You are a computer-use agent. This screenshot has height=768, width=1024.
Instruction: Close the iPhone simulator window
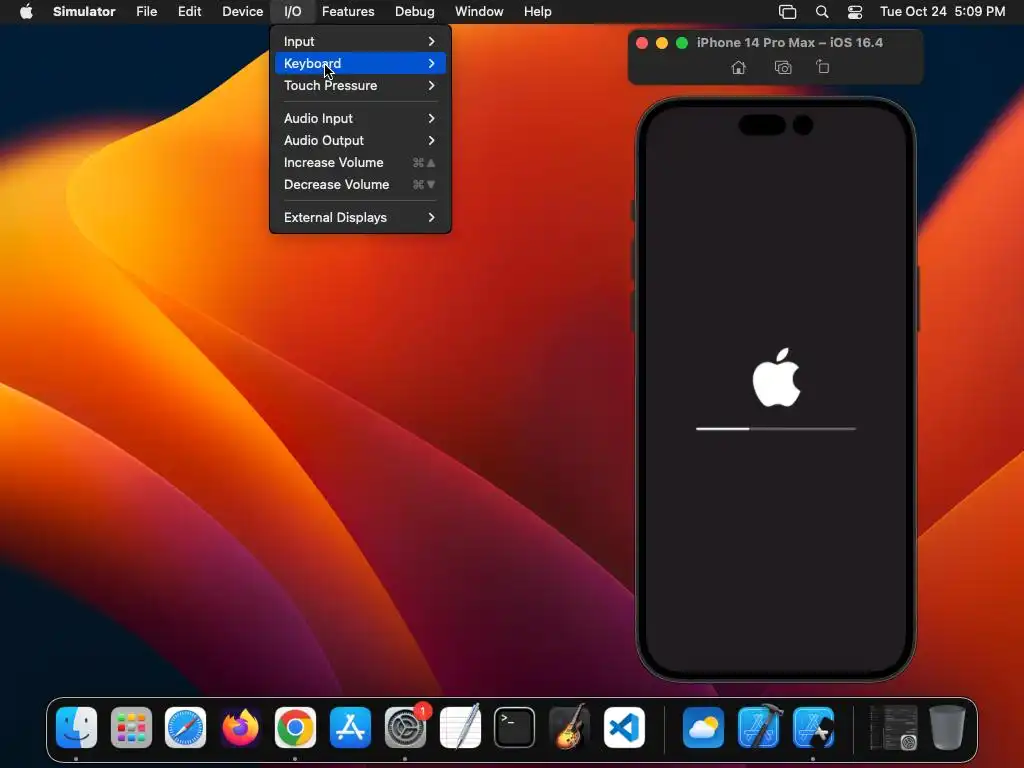pyautogui.click(x=642, y=42)
